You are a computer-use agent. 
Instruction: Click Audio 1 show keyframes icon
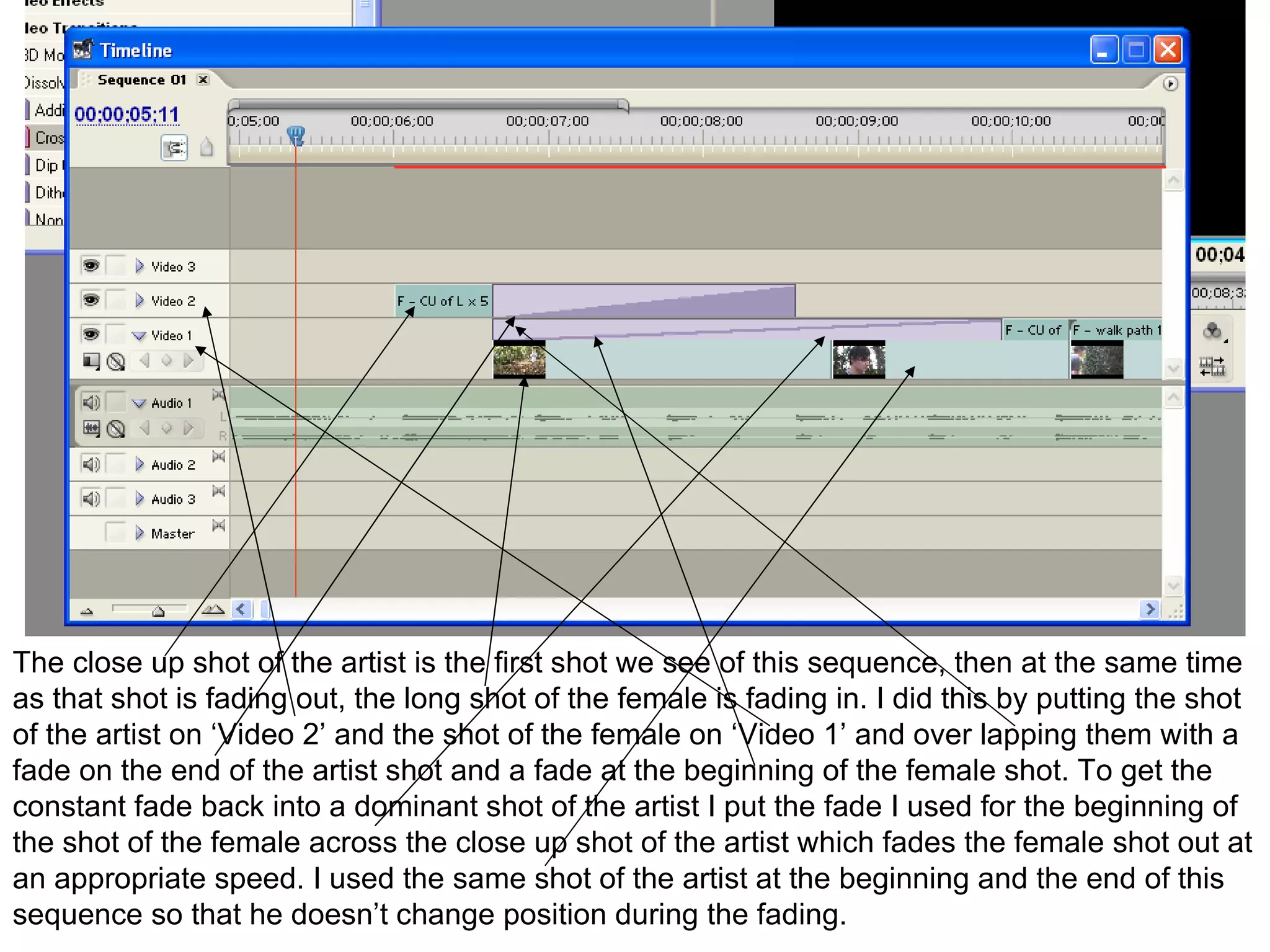point(116,428)
